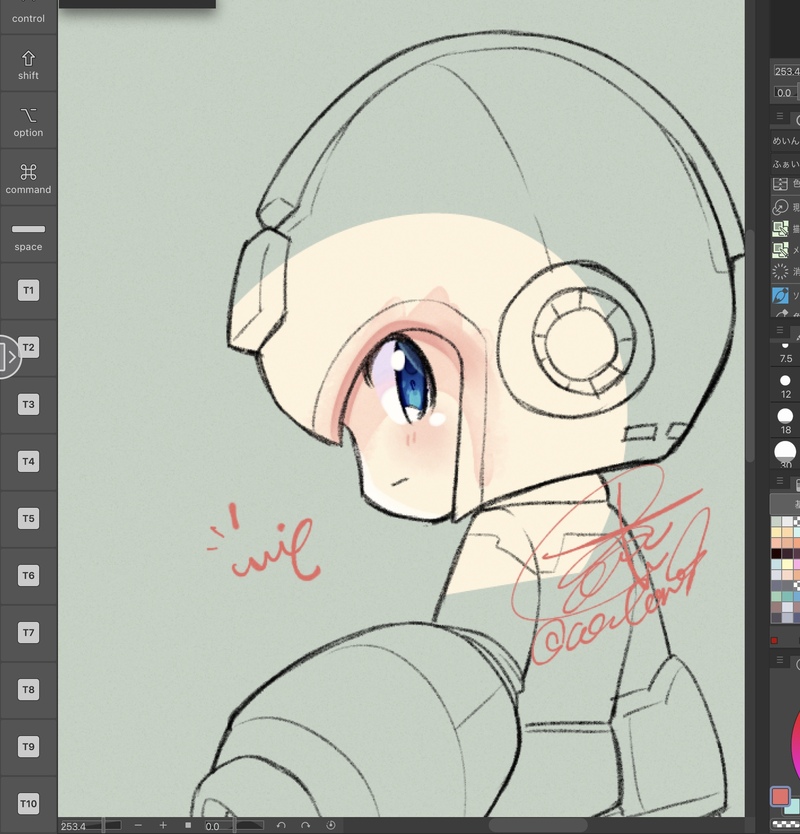The image size is (800, 834).
Task: Select the salmon main color swatch
Action: pyautogui.click(x=780, y=796)
